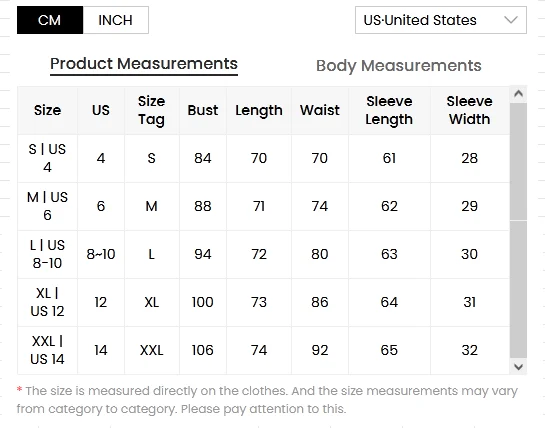
Task: Click the Bust column header
Action: (x=203, y=110)
